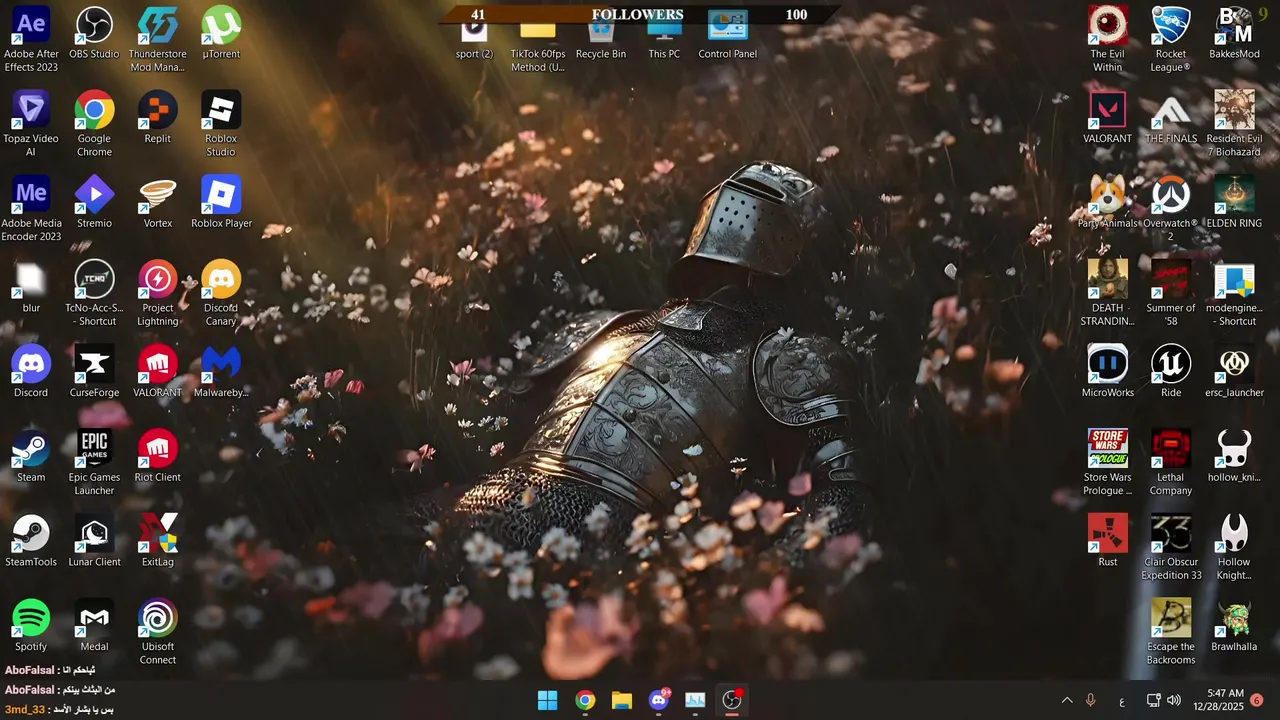Select 'Hollow Knight...' desktop shortcut
The image size is (1280, 720).
[x=1234, y=548]
